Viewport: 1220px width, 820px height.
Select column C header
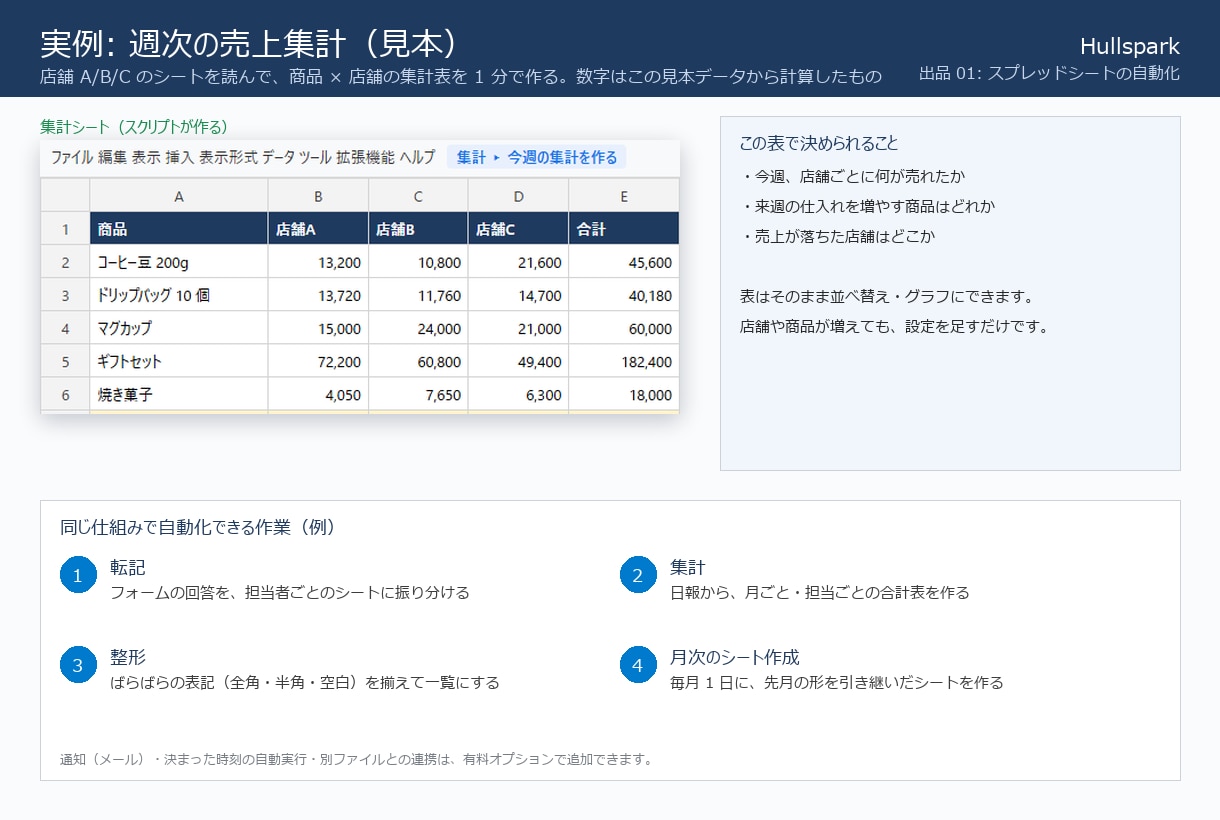[418, 196]
